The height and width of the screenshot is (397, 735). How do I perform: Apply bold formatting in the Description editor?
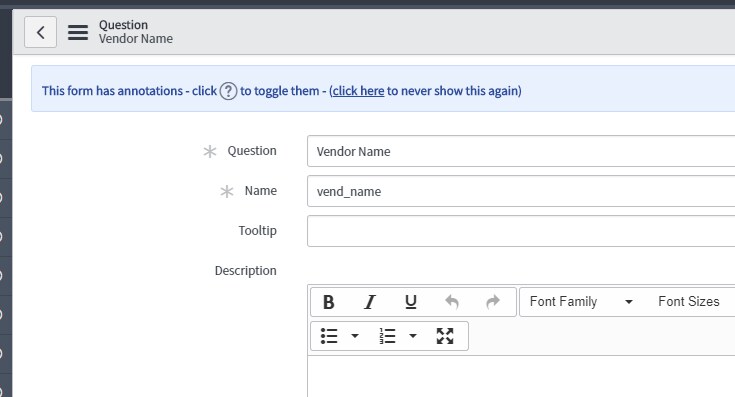tap(329, 302)
